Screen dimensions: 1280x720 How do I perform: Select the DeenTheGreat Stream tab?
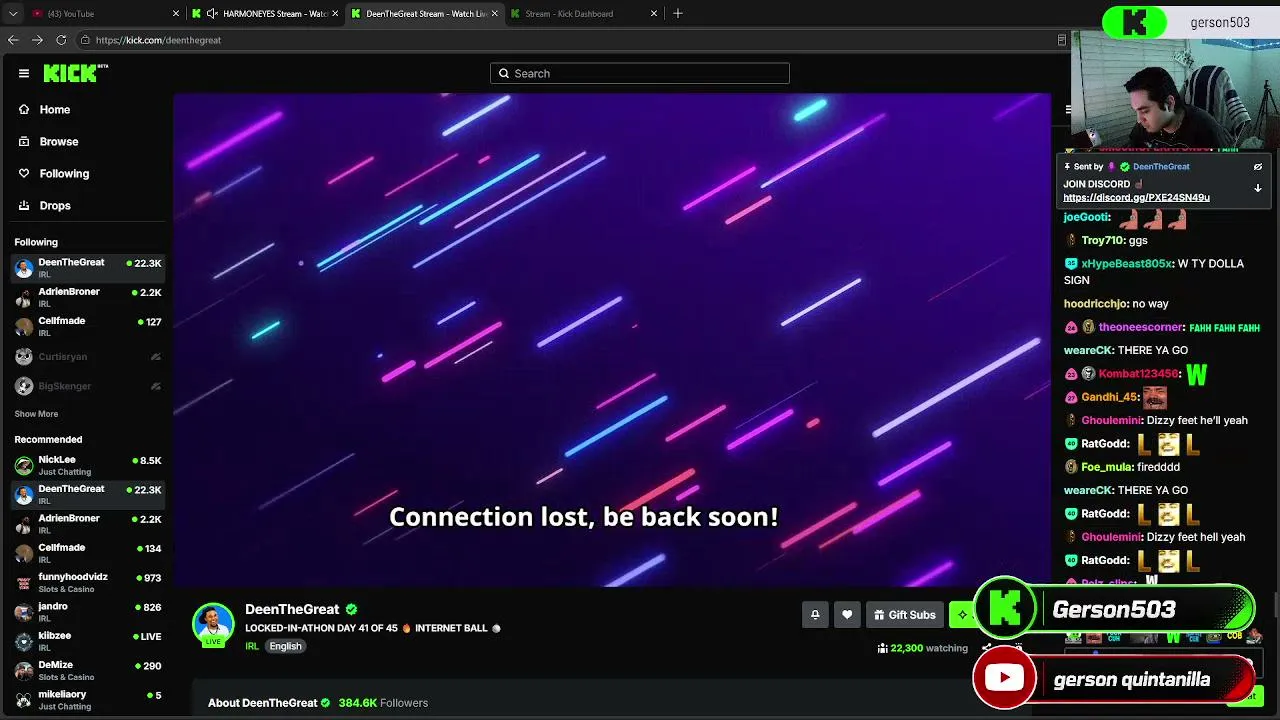[x=424, y=13]
